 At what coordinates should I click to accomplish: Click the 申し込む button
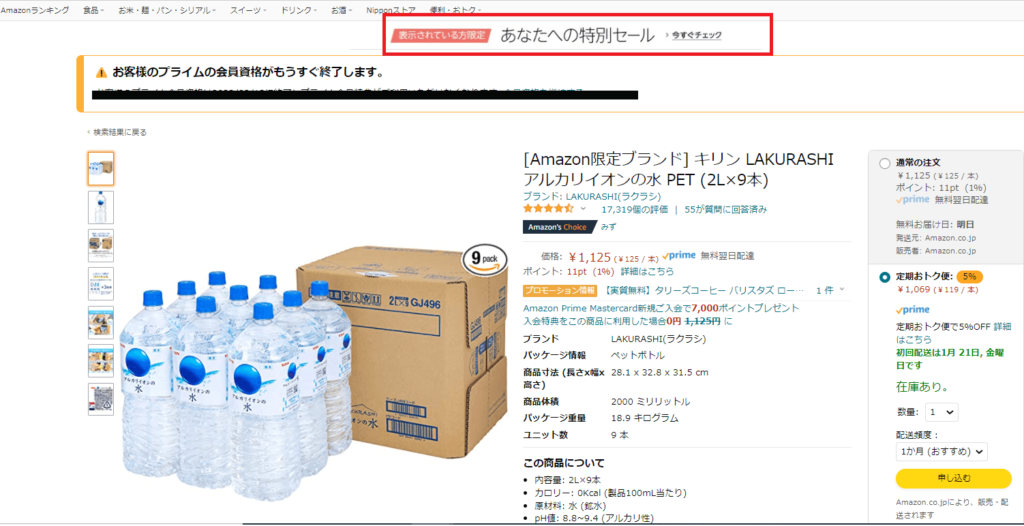tap(953, 478)
